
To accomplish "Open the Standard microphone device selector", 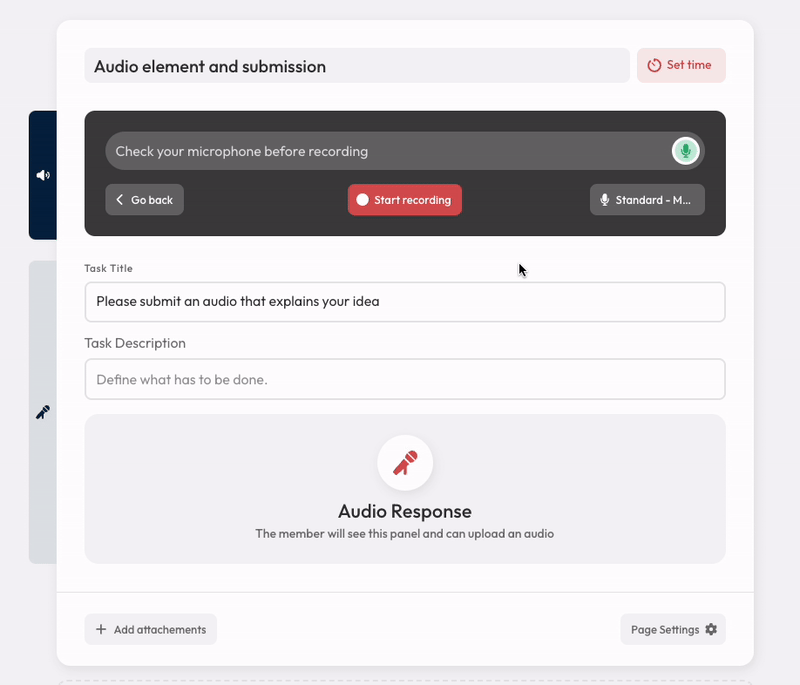I will tap(647, 200).
